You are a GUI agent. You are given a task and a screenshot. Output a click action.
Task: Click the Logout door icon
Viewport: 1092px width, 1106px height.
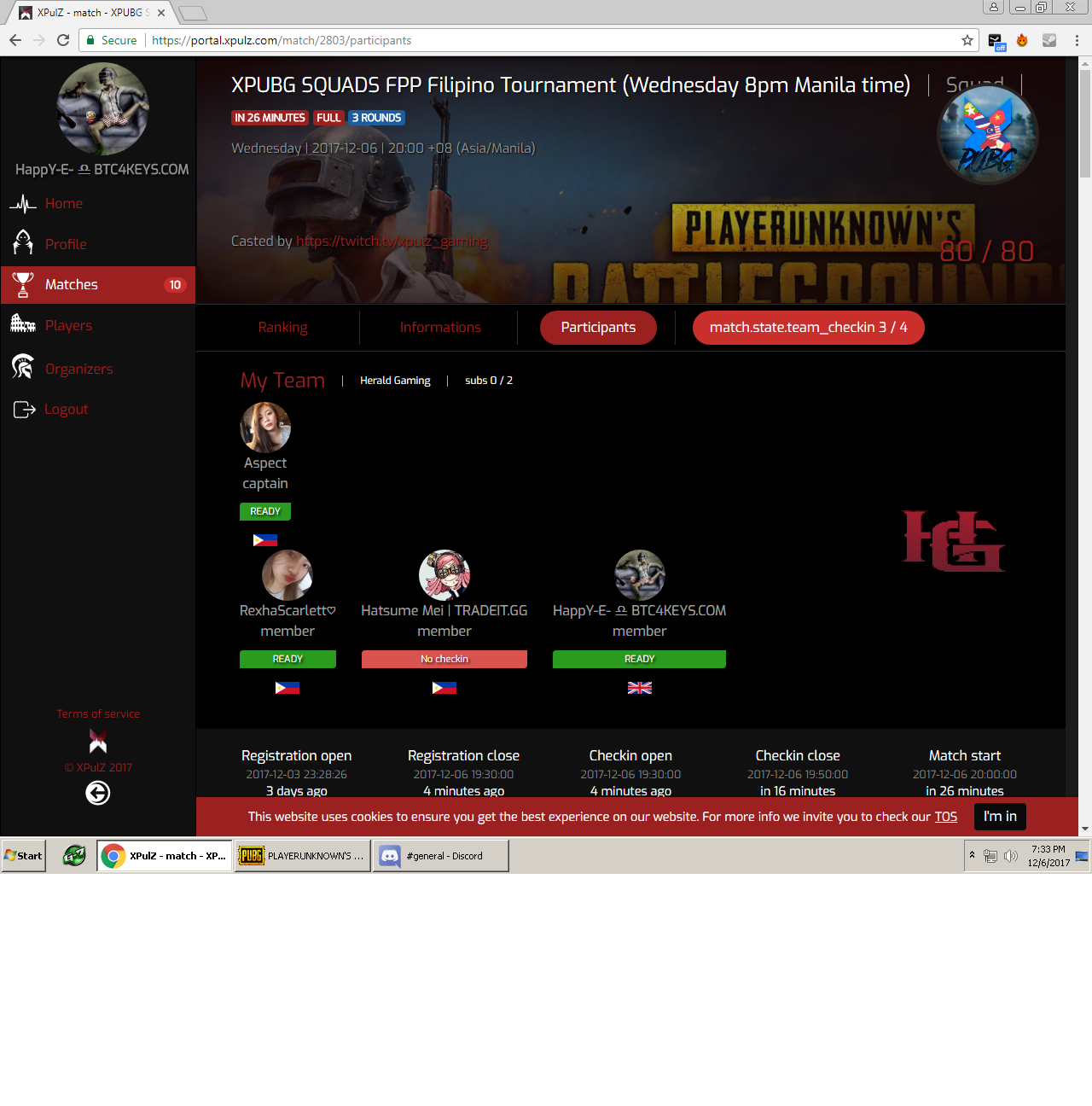pos(24,410)
